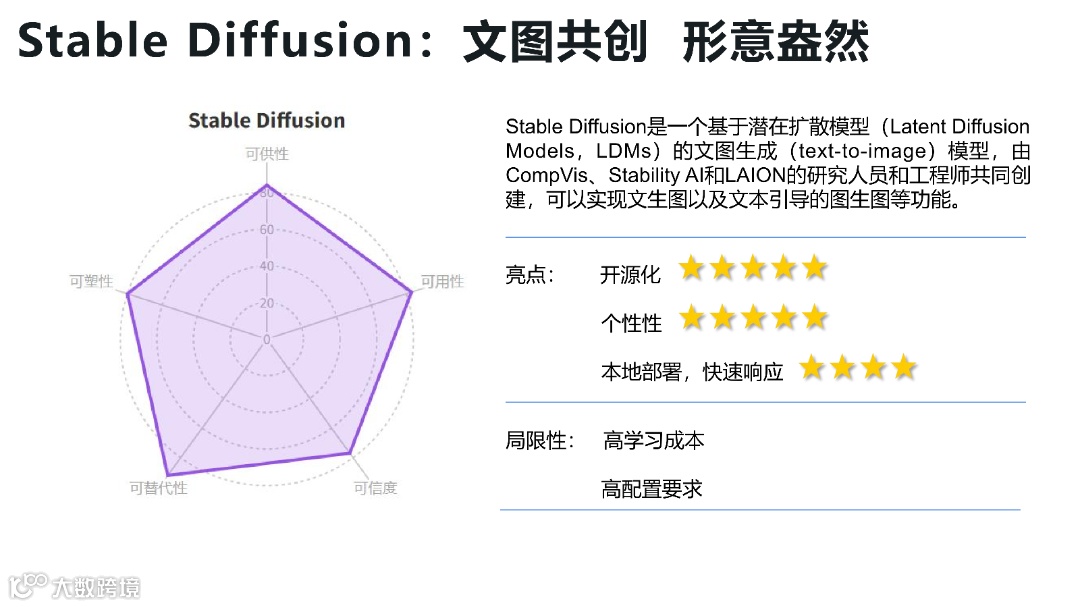Click the last star beside 个性性

(x=815, y=318)
